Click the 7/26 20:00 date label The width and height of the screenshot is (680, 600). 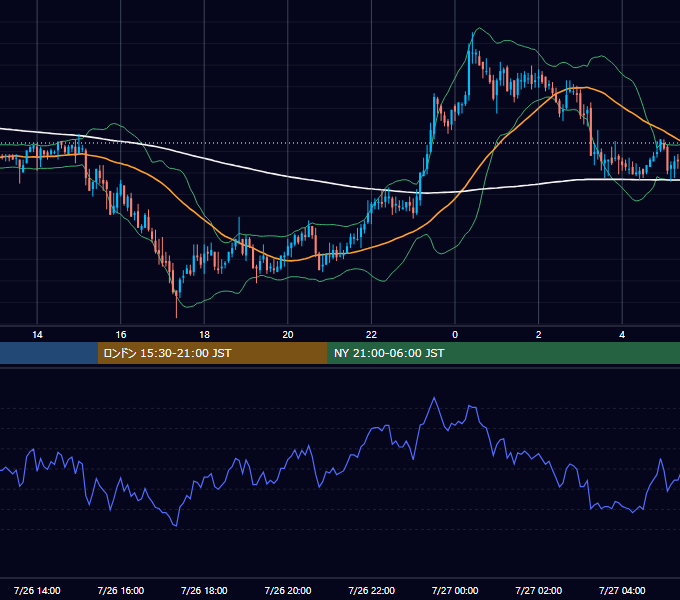[288, 590]
